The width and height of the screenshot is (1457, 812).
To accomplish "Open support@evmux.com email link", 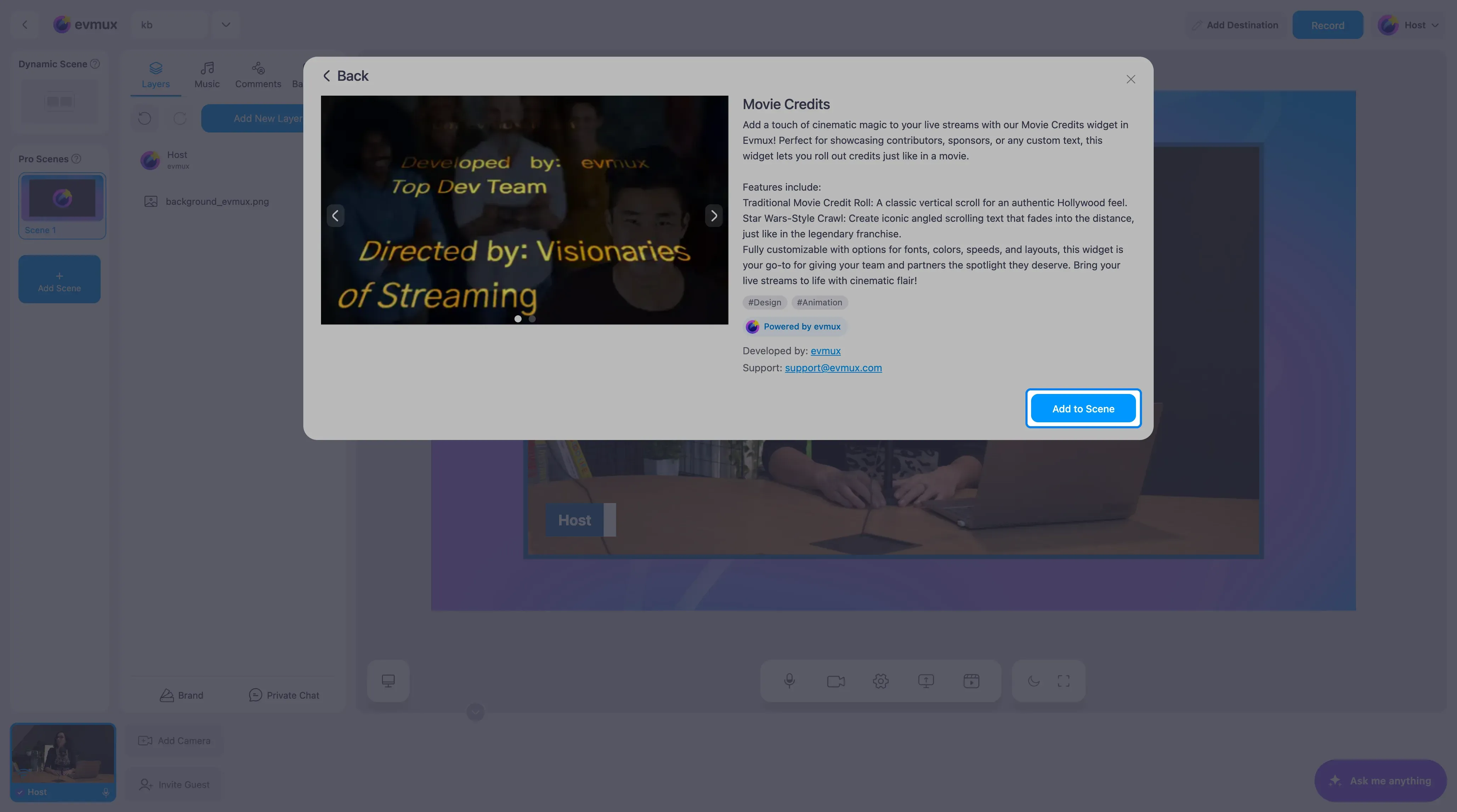I will 833,367.
